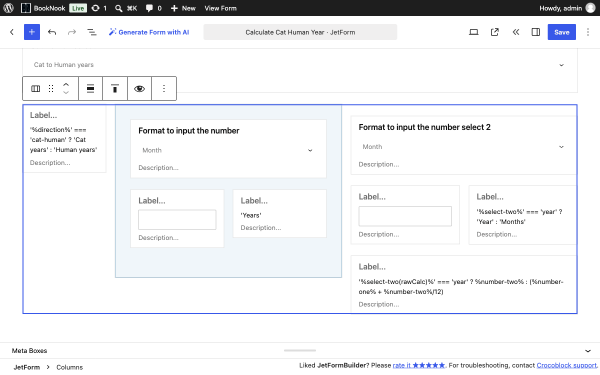Select the rawCalc number-two formula text
This screenshot has width=600, height=375.
[461, 287]
